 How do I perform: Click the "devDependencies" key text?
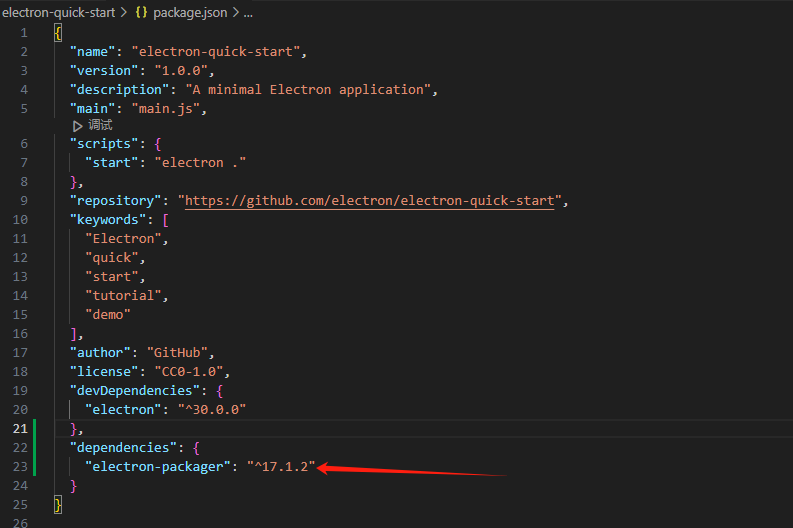pyautogui.click(x=135, y=391)
